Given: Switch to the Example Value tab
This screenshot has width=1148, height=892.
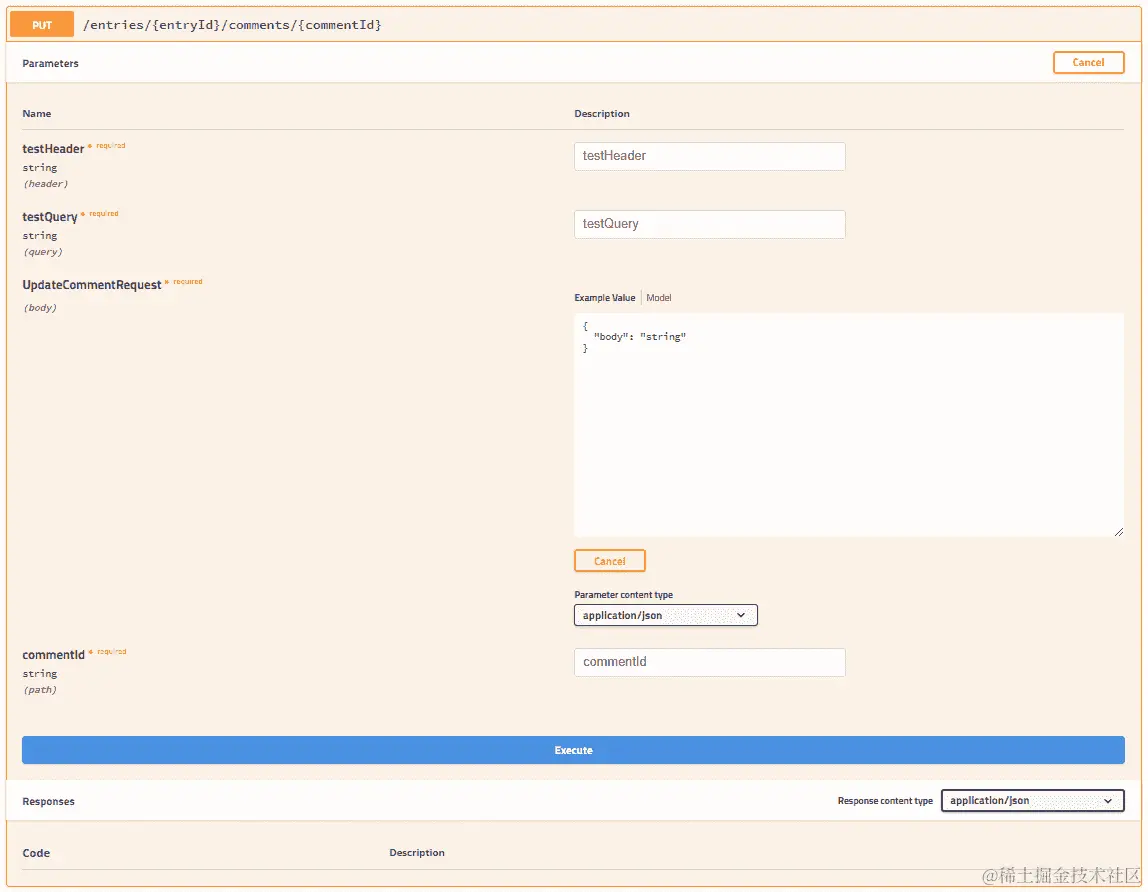Looking at the screenshot, I should [x=604, y=298].
